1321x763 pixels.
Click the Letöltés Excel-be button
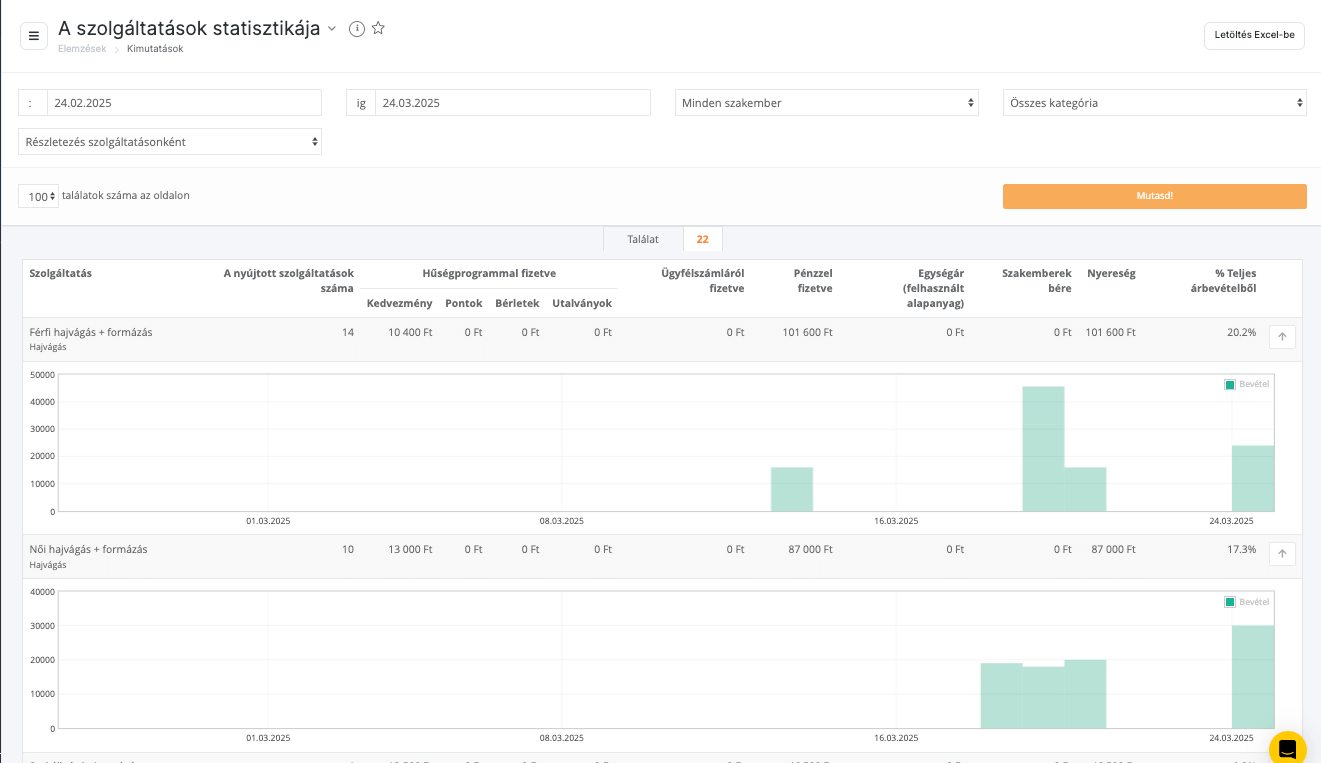(x=1254, y=35)
